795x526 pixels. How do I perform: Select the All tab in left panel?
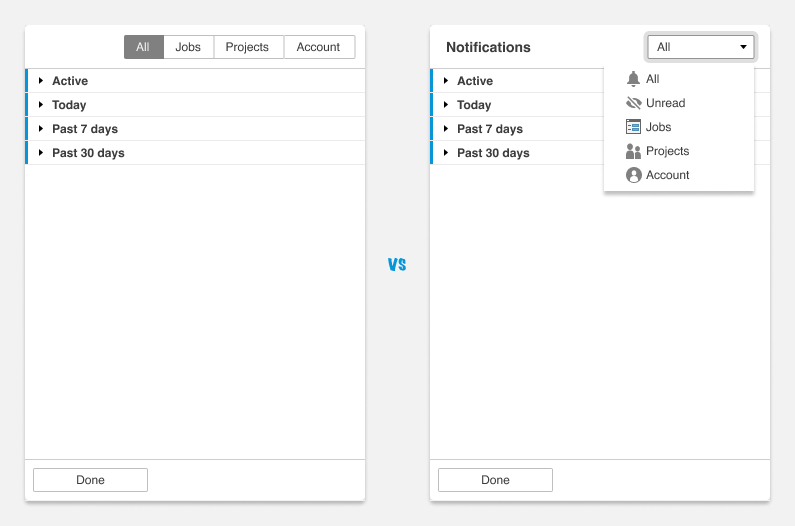coord(143,47)
